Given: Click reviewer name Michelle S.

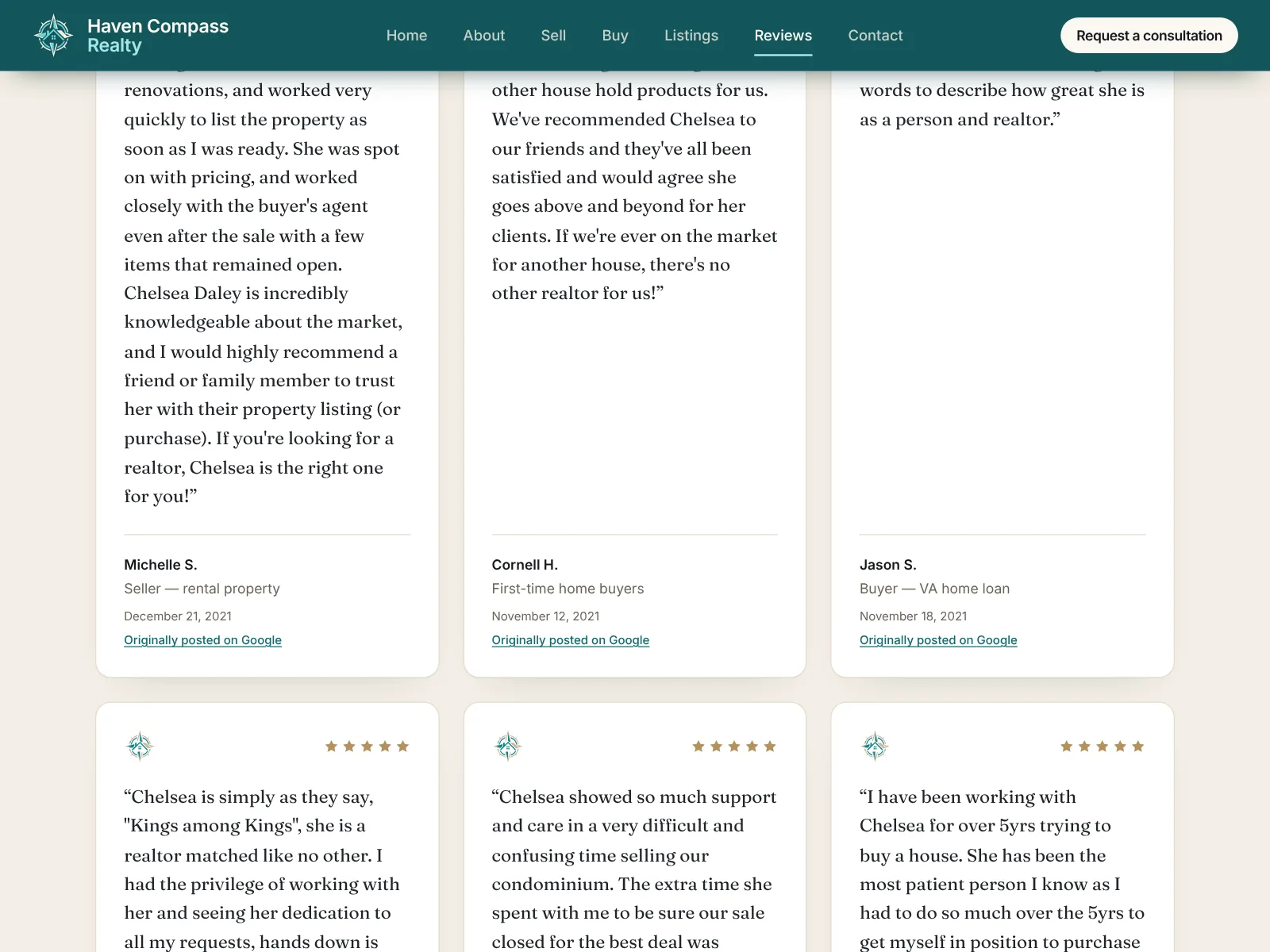Looking at the screenshot, I should point(160,565).
